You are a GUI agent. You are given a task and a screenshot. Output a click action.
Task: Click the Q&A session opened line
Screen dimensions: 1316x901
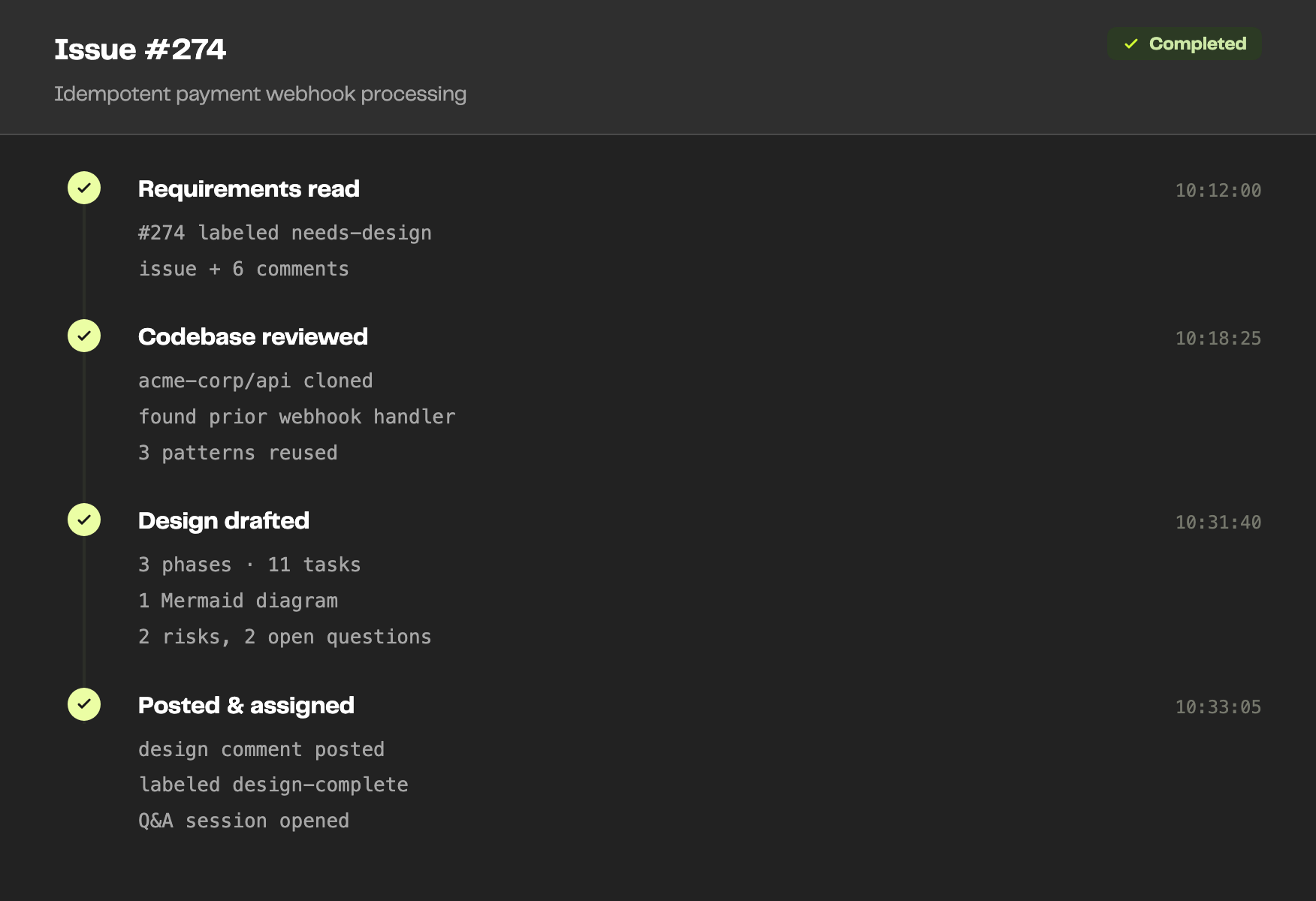pyautogui.click(x=243, y=821)
